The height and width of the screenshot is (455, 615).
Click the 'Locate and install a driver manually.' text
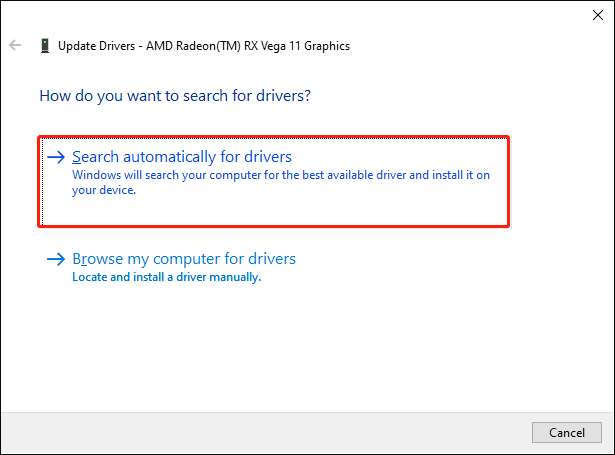(x=167, y=277)
